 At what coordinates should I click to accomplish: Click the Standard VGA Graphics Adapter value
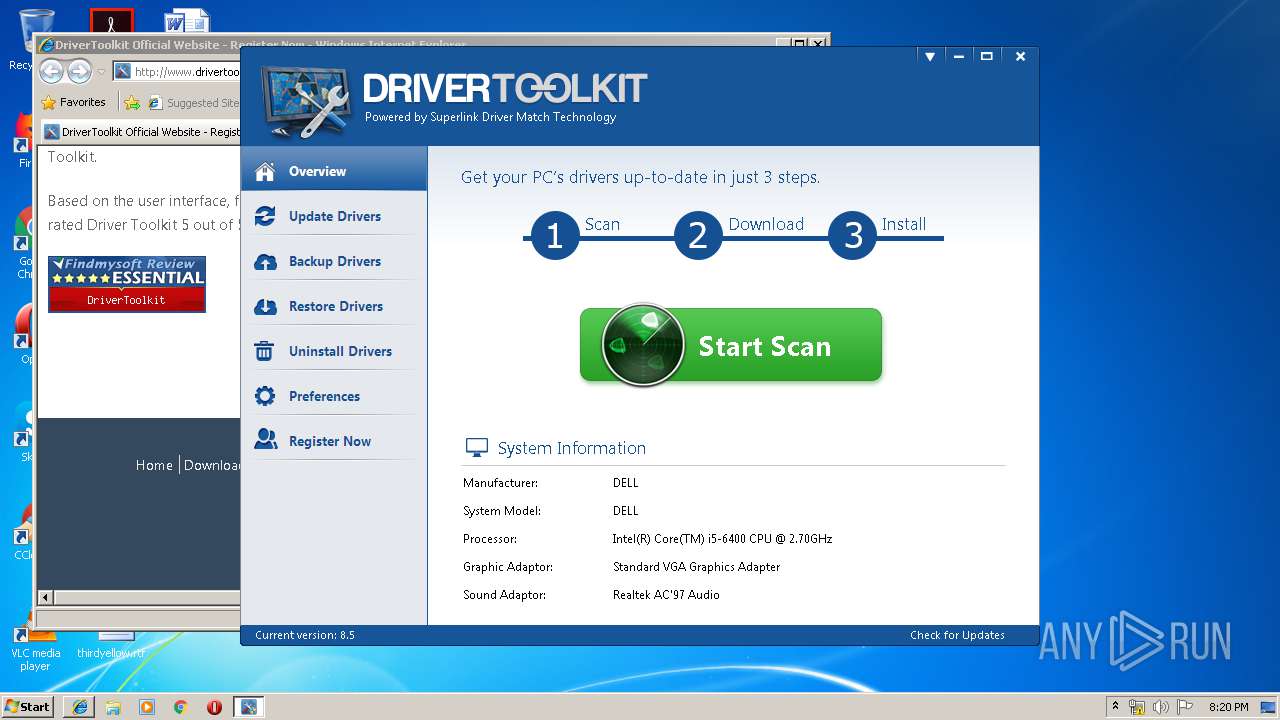[x=696, y=567]
